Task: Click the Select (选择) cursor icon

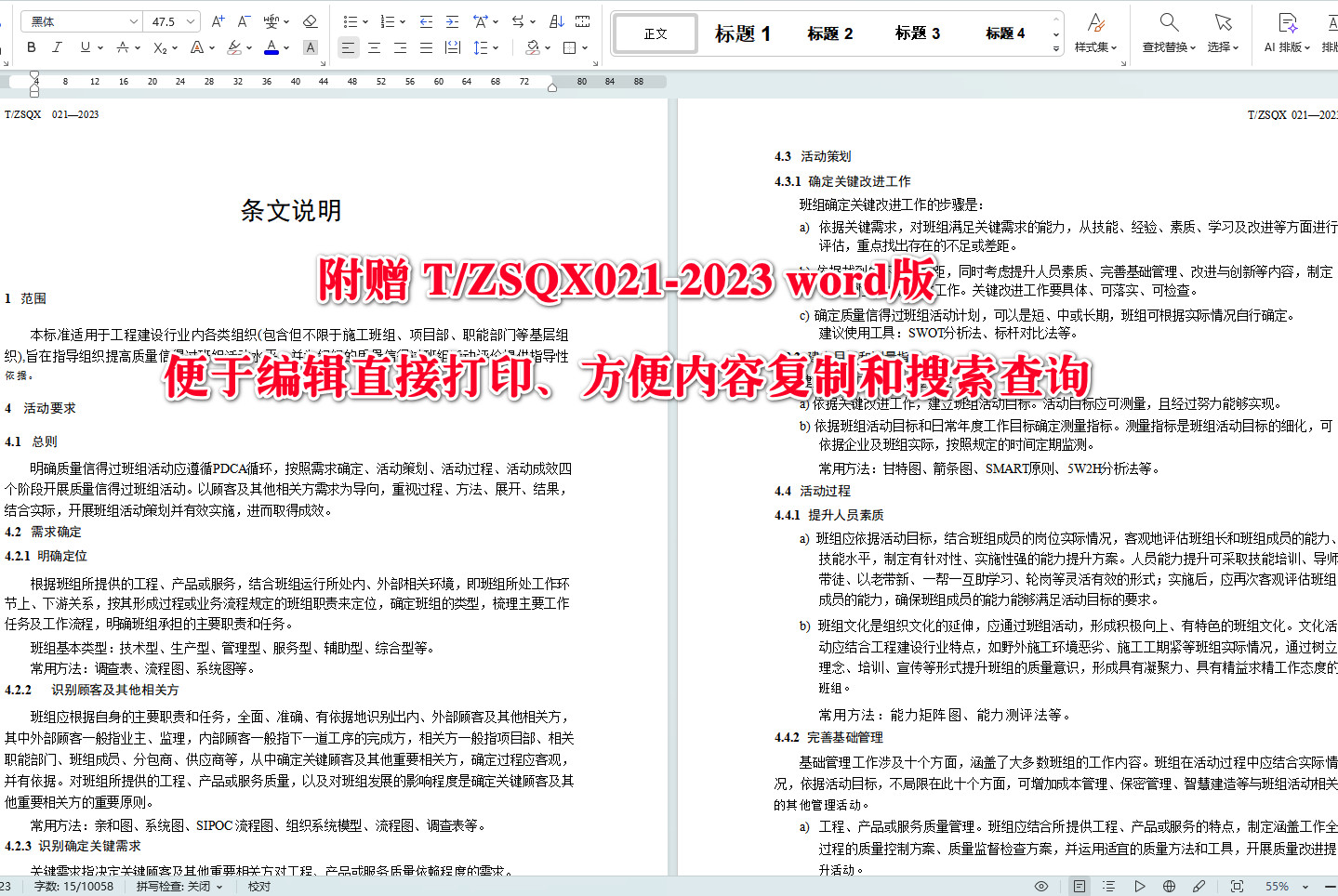Action: pyautogui.click(x=1223, y=32)
